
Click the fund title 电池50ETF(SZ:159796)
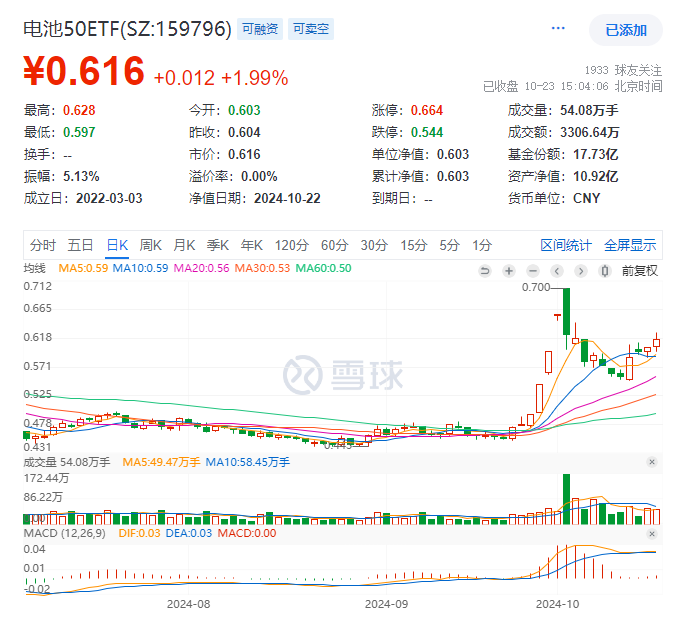tap(127, 29)
